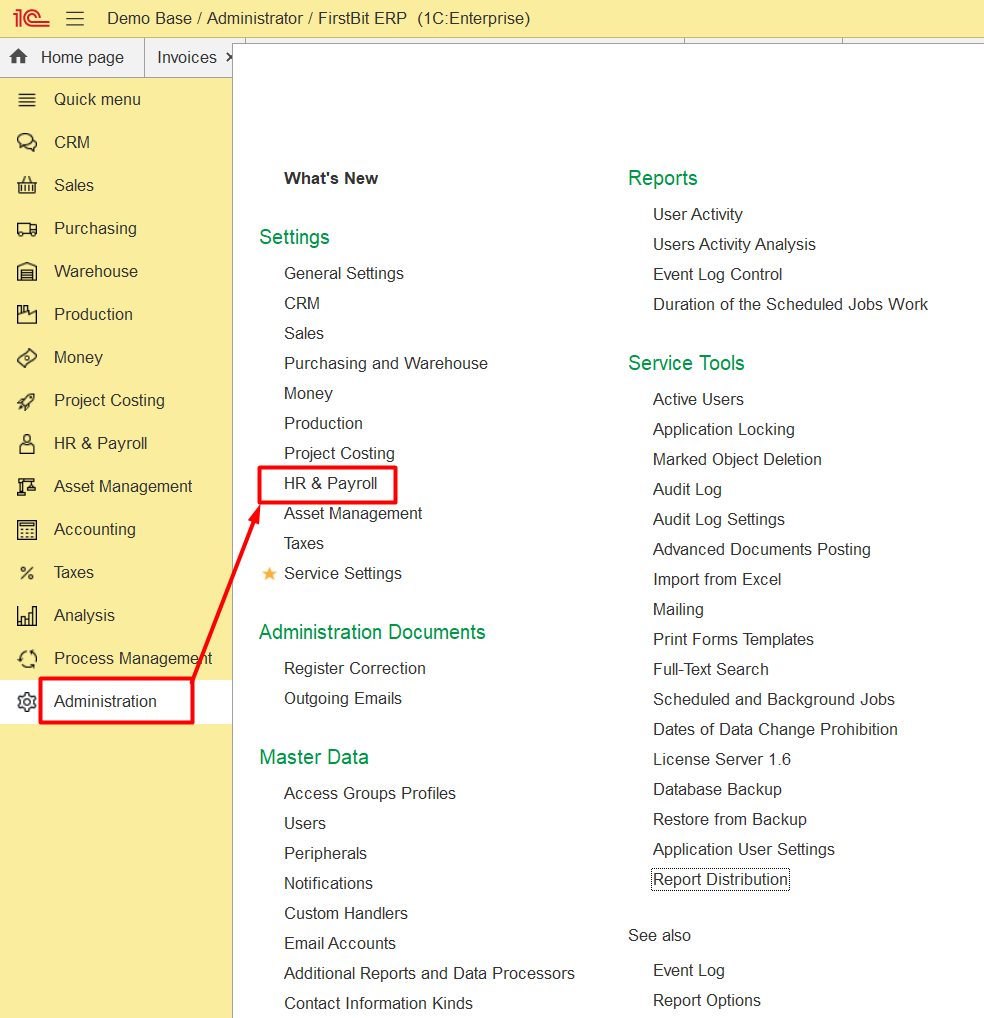Select Administration in the sidebar
The image size is (984, 1018).
pos(105,701)
